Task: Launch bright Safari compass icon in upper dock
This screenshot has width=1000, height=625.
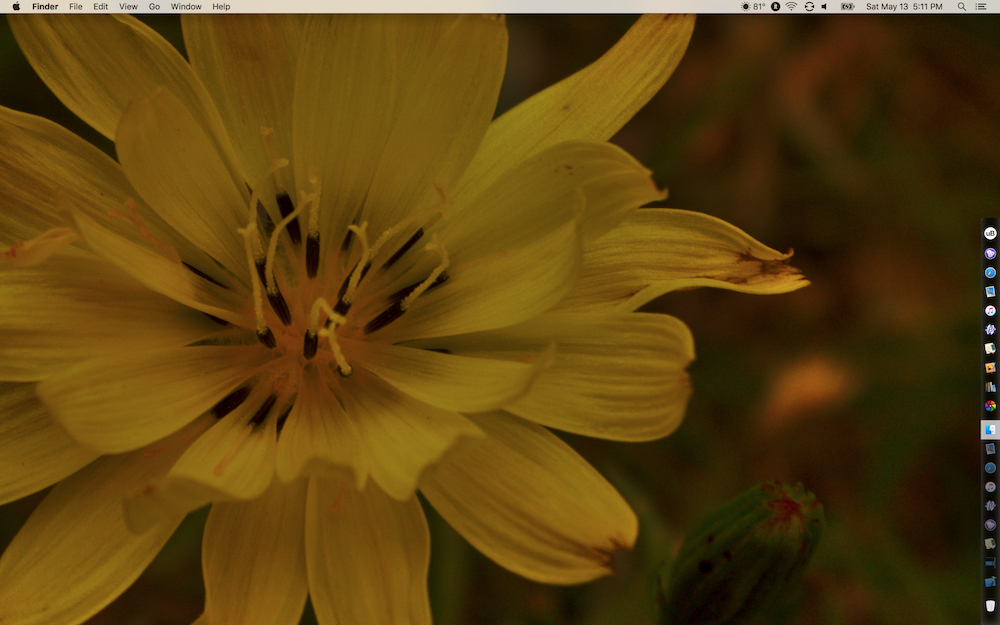Action: (x=990, y=272)
